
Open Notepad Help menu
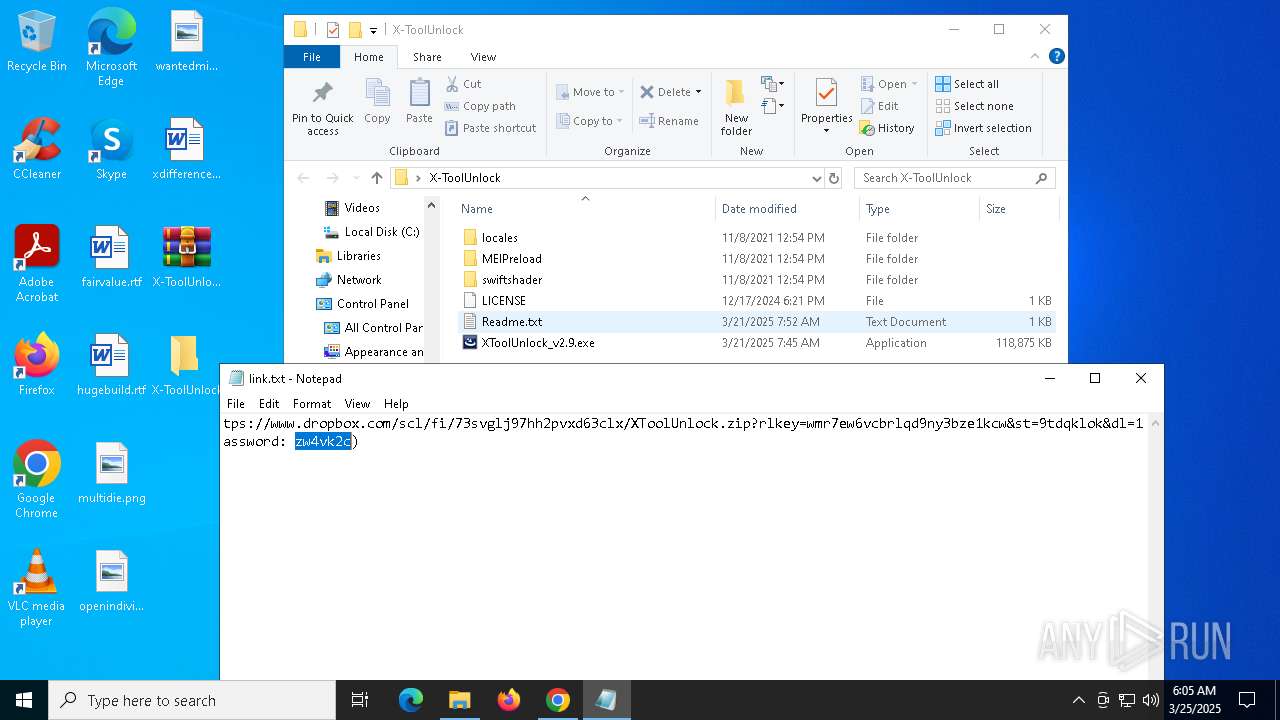pyautogui.click(x=396, y=404)
